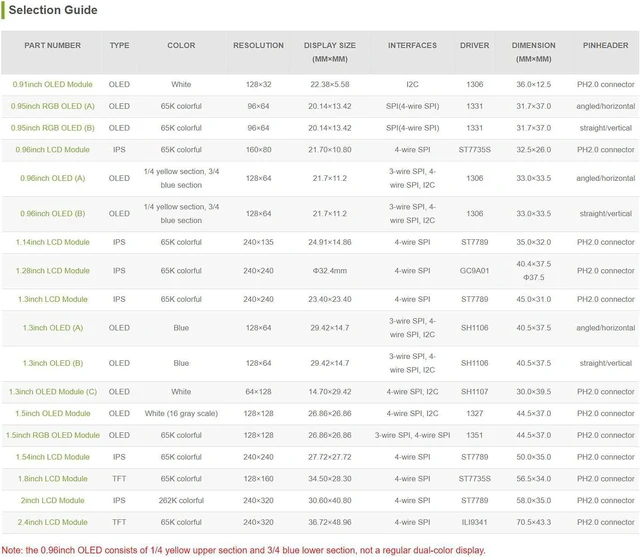
Task: Click the INTERFACES column header
Action: click(x=412, y=45)
